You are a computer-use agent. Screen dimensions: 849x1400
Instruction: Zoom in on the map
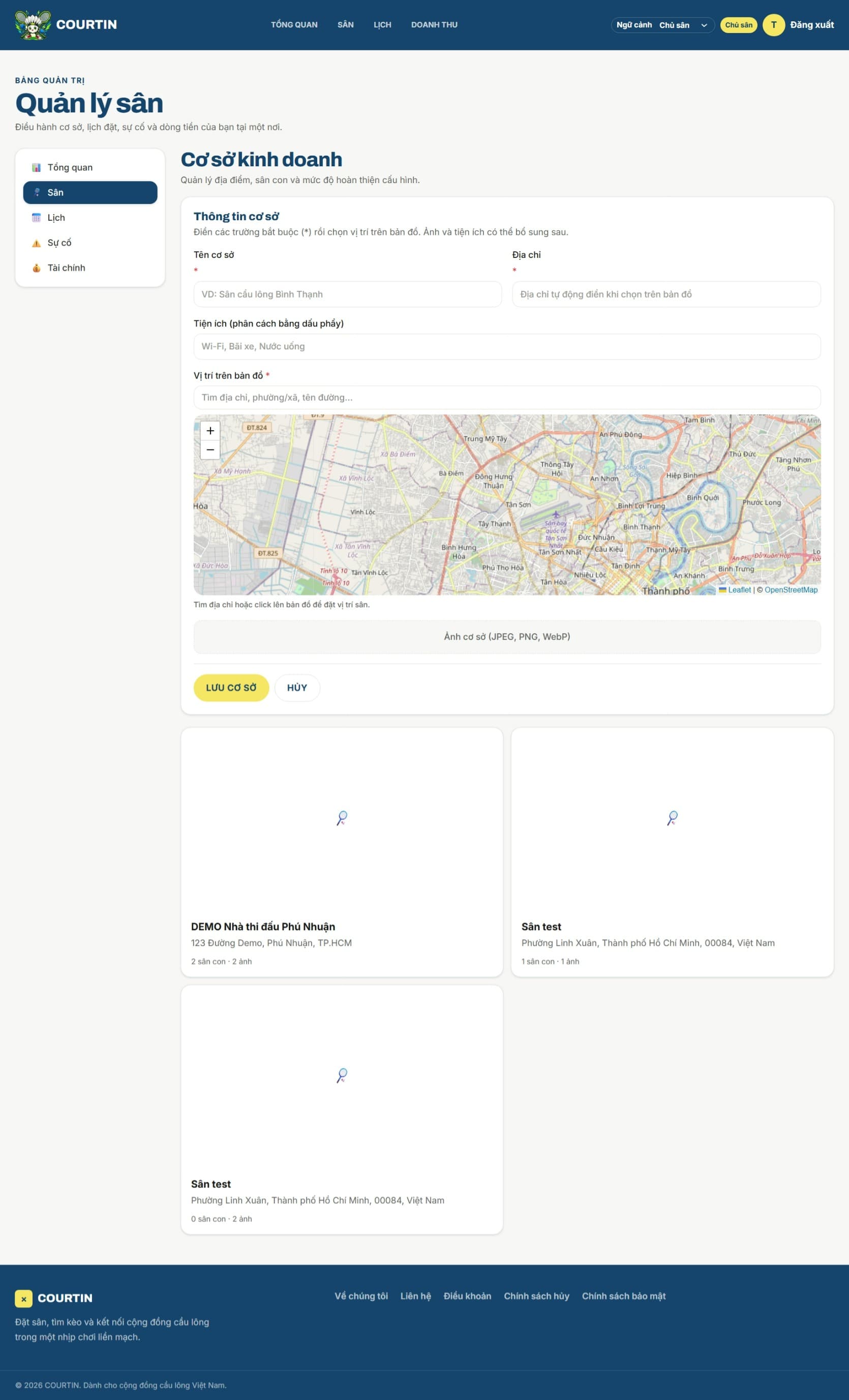[210, 431]
